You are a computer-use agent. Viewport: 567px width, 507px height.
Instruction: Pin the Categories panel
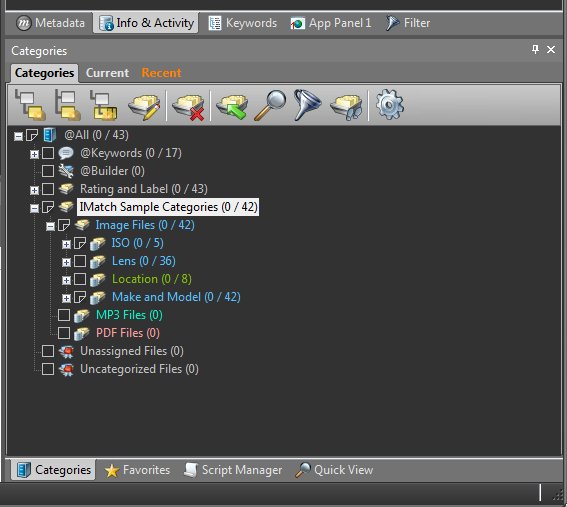tap(535, 49)
